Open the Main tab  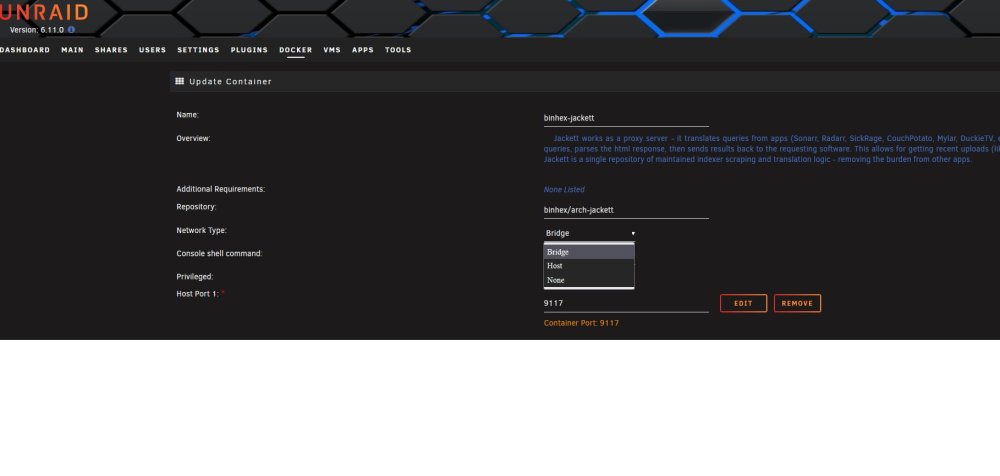(x=73, y=50)
